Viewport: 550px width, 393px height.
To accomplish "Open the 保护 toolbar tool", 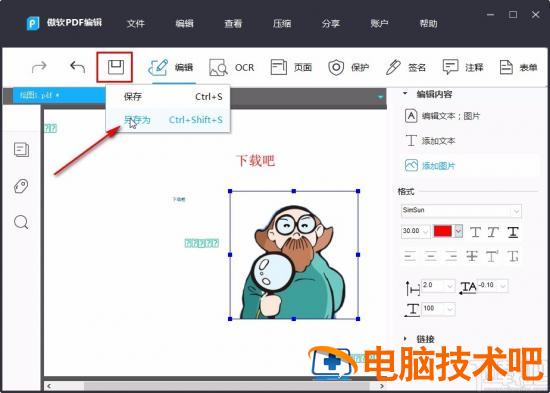I will pyautogui.click(x=349, y=67).
